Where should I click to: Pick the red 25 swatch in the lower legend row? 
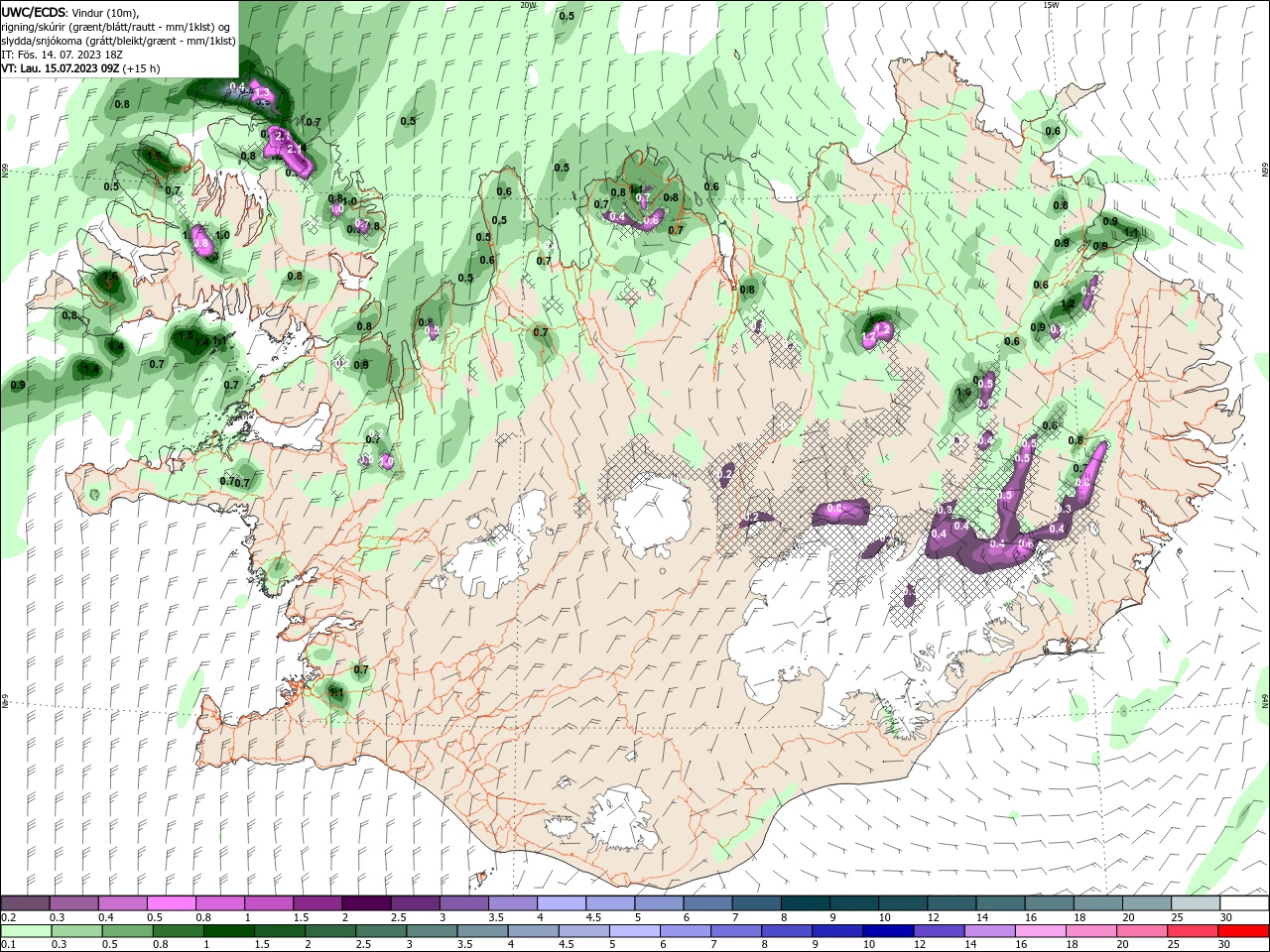point(1193,932)
